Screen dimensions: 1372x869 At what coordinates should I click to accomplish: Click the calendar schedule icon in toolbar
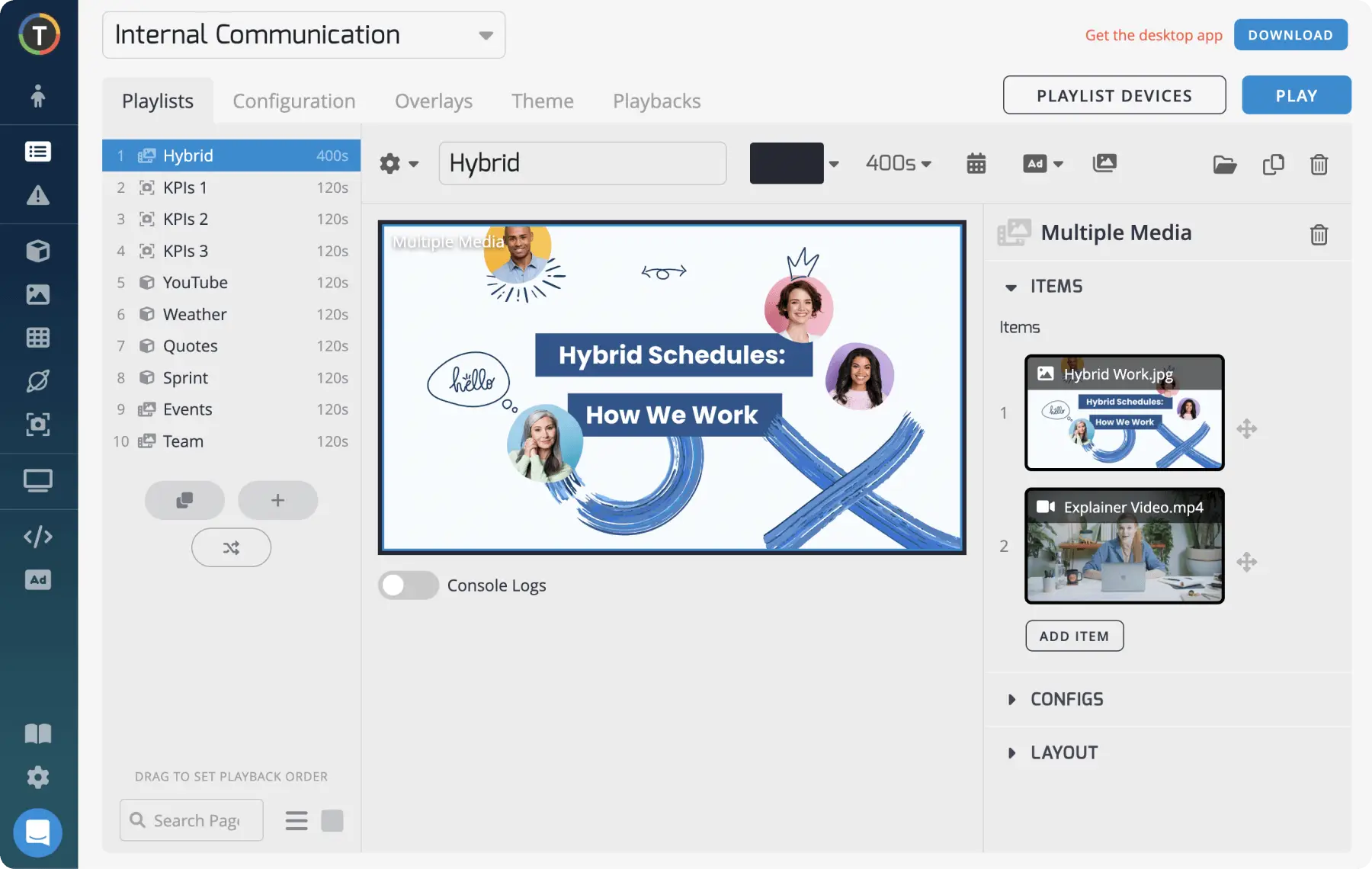[x=976, y=163]
